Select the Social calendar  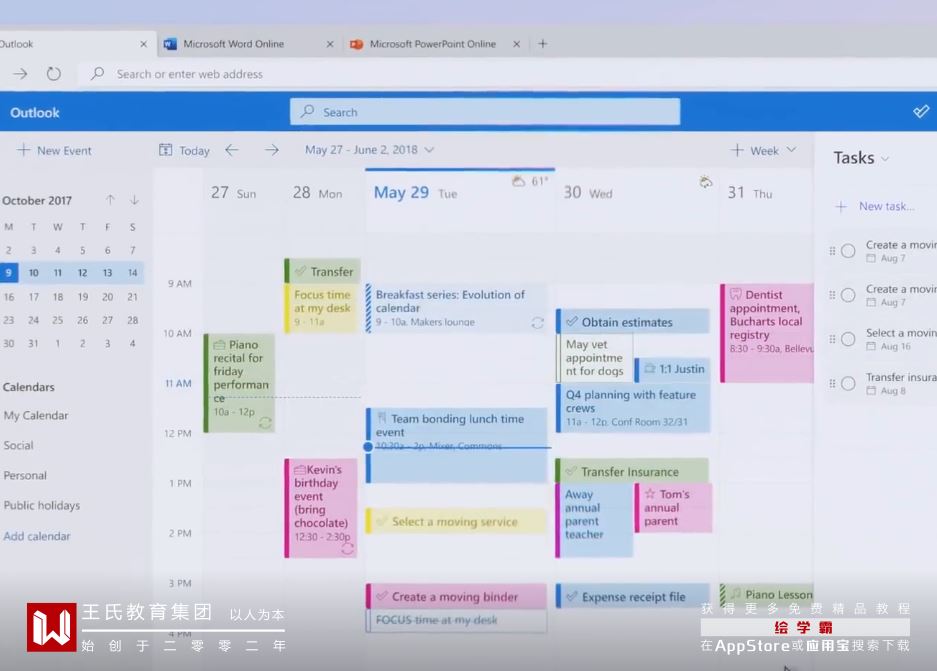point(19,445)
